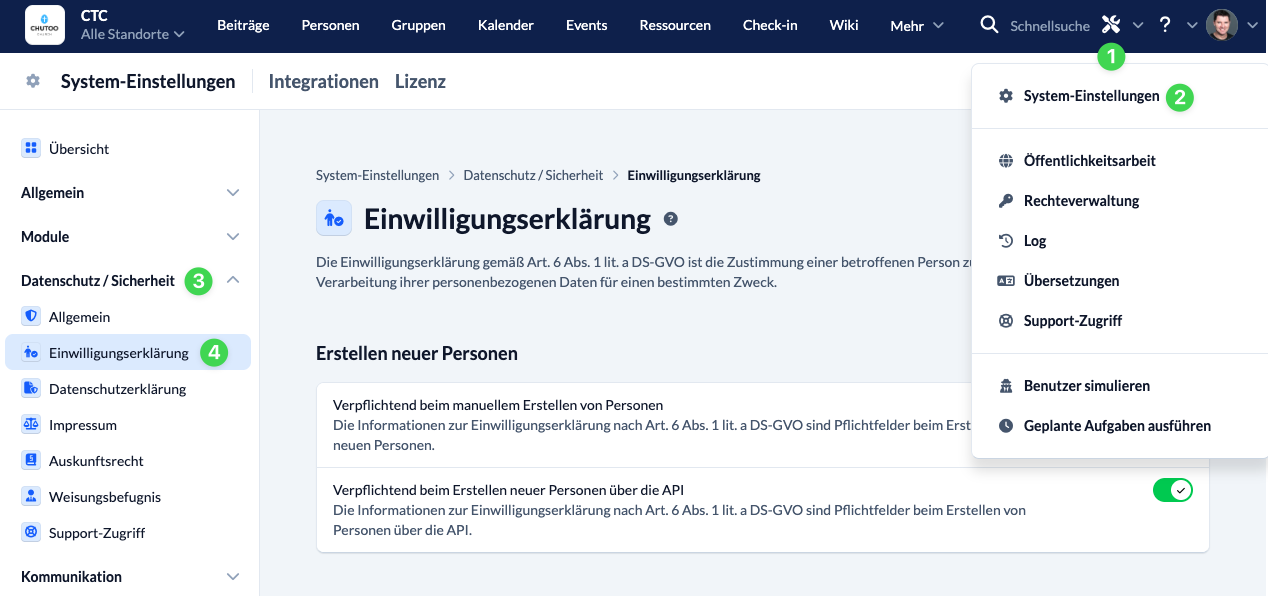Switch to the Integrationen tab
The image size is (1268, 596).
pos(323,82)
